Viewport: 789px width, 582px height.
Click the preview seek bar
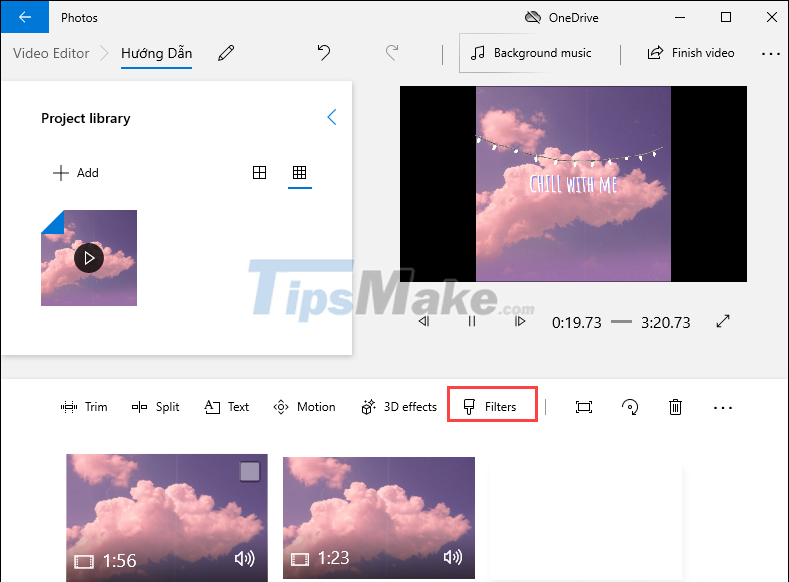[621, 322]
